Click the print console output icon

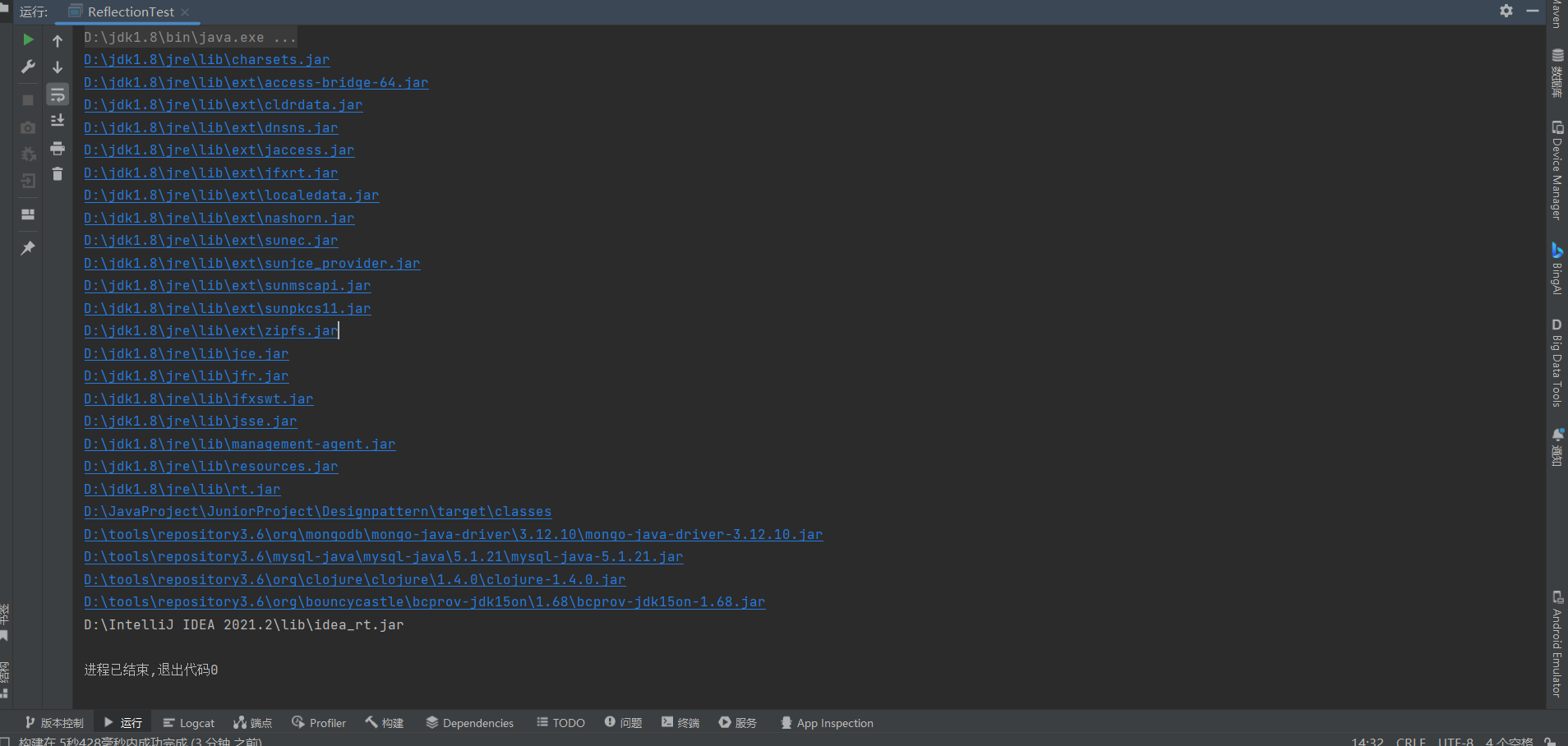pyautogui.click(x=58, y=148)
